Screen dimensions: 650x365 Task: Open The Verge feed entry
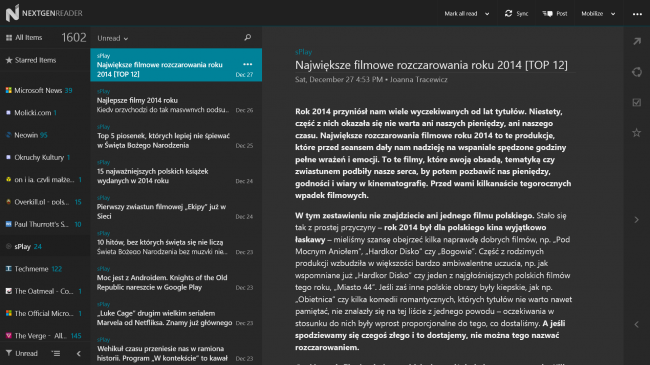[x=45, y=336]
